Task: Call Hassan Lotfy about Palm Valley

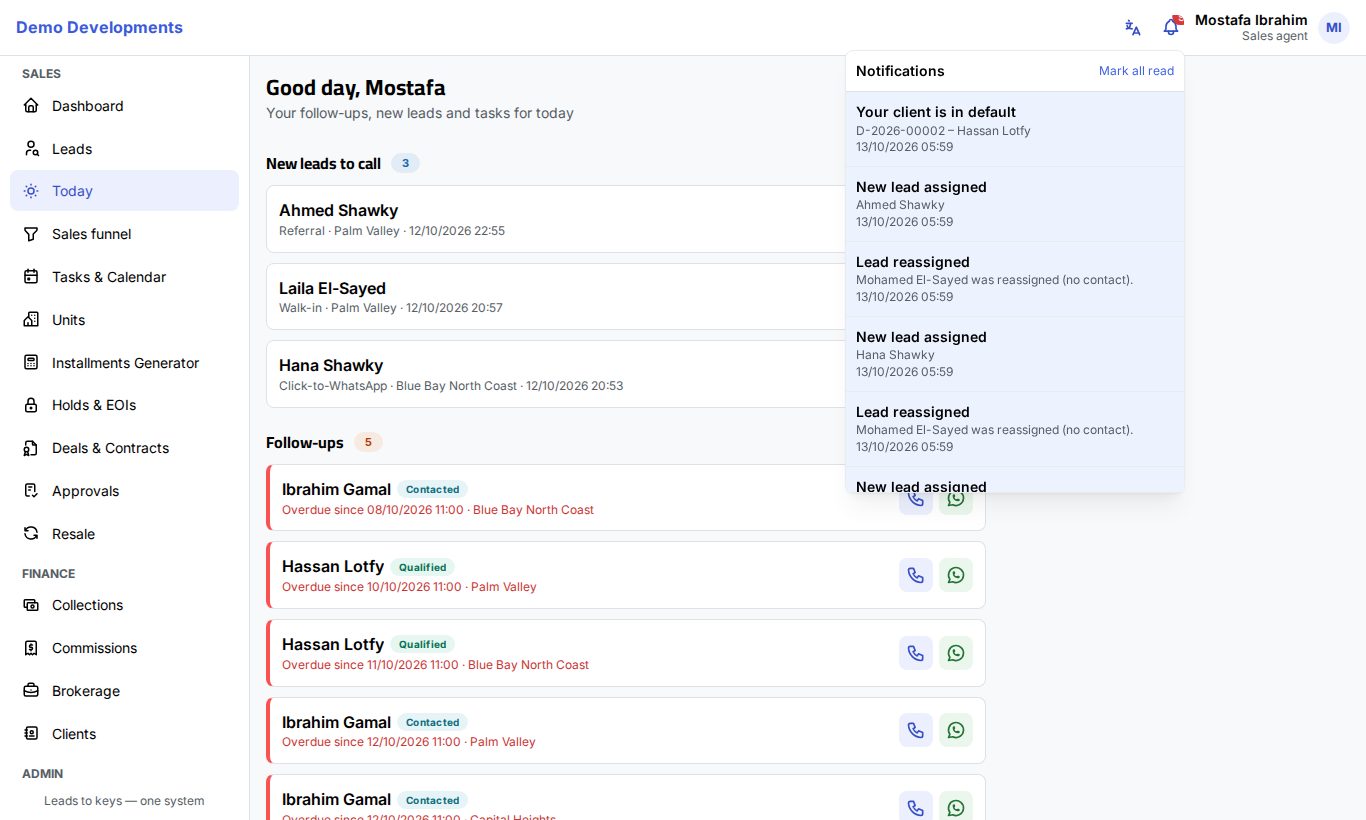Action: pos(916,575)
